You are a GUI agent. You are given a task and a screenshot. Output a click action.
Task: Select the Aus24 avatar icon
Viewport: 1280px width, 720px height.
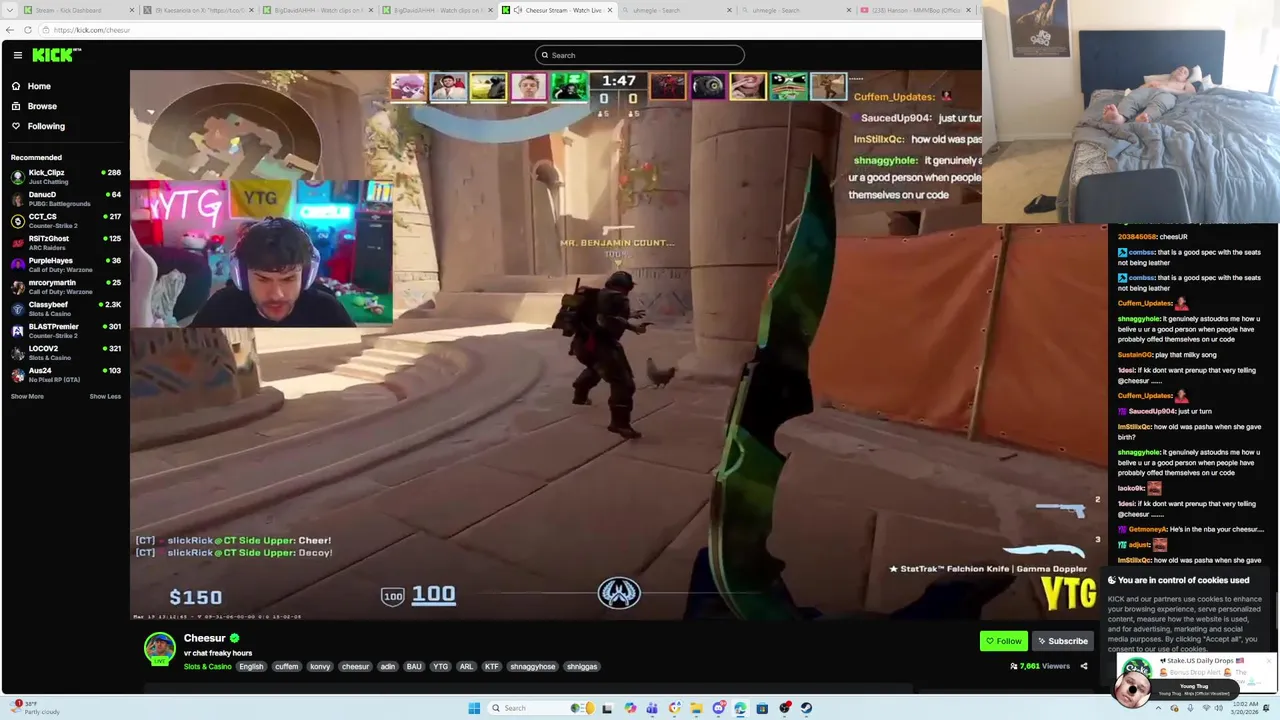pyautogui.click(x=17, y=375)
